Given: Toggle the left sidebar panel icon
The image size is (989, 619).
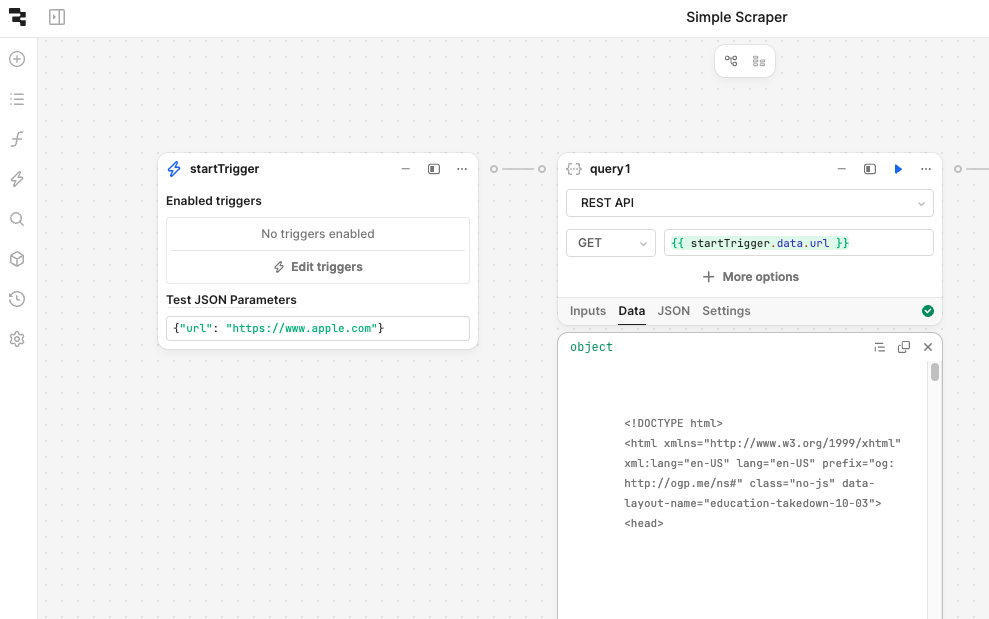Looking at the screenshot, I should (57, 17).
